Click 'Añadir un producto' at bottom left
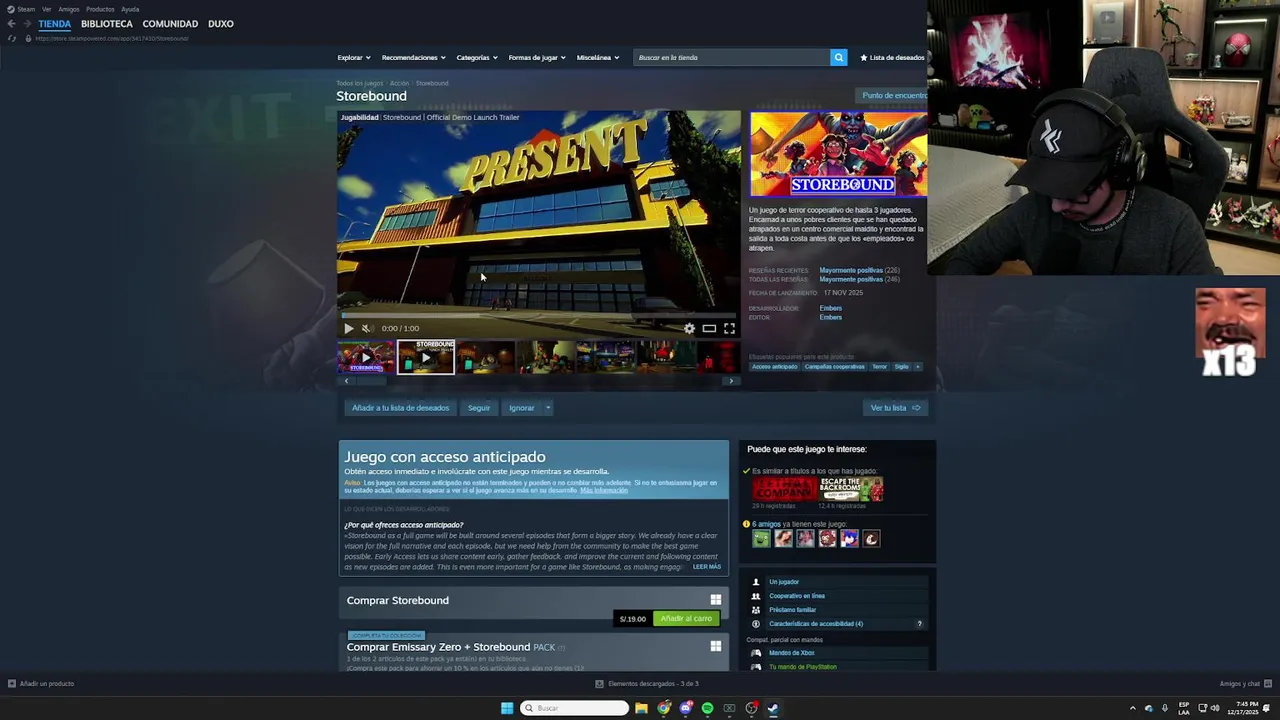Image resolution: width=1280 pixels, height=720 pixels. 41,684
